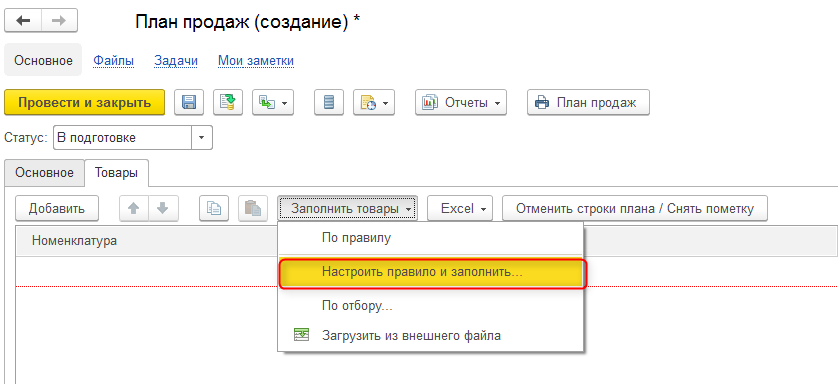This screenshot has height=384, width=838.
Task: Open the Файлы link
Action: [113, 61]
